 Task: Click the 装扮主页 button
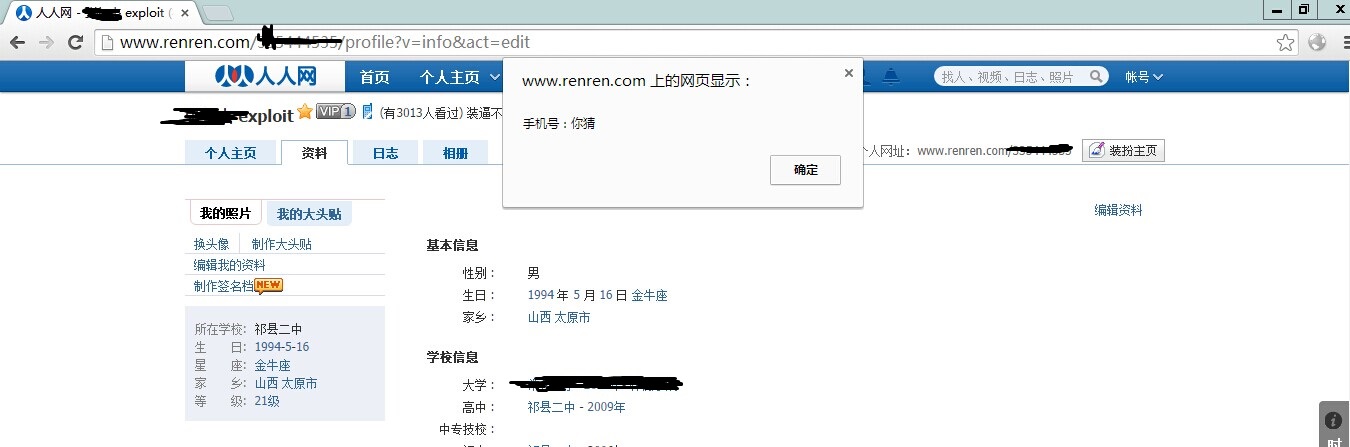pos(1123,151)
